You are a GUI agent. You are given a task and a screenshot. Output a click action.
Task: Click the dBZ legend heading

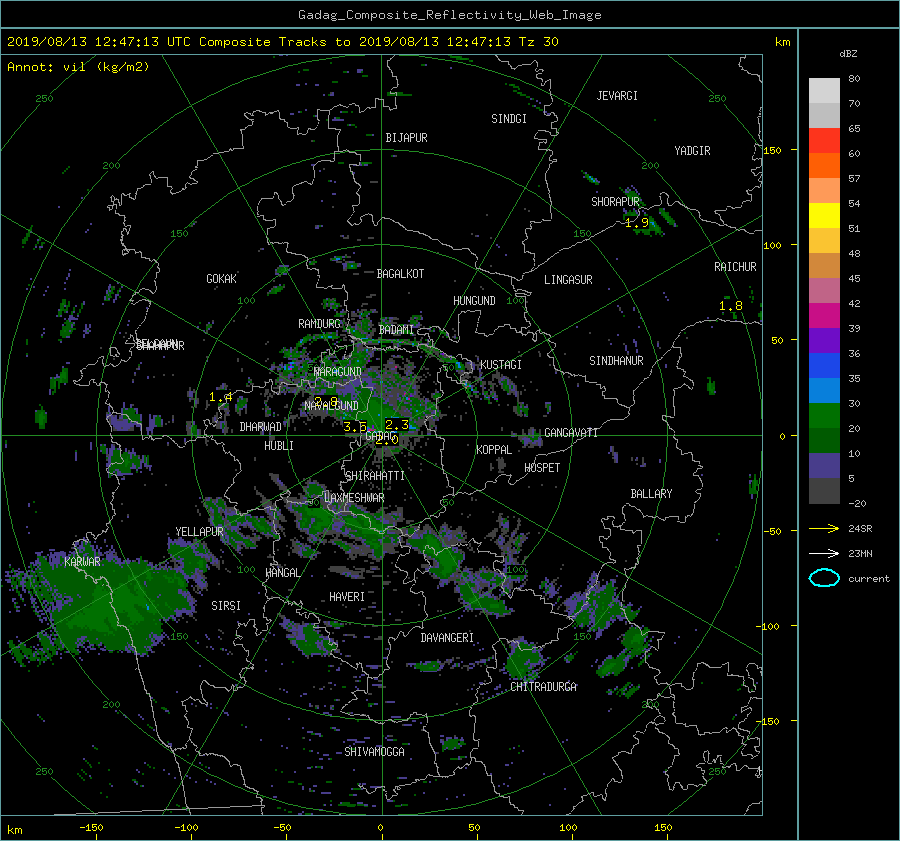click(x=848, y=53)
